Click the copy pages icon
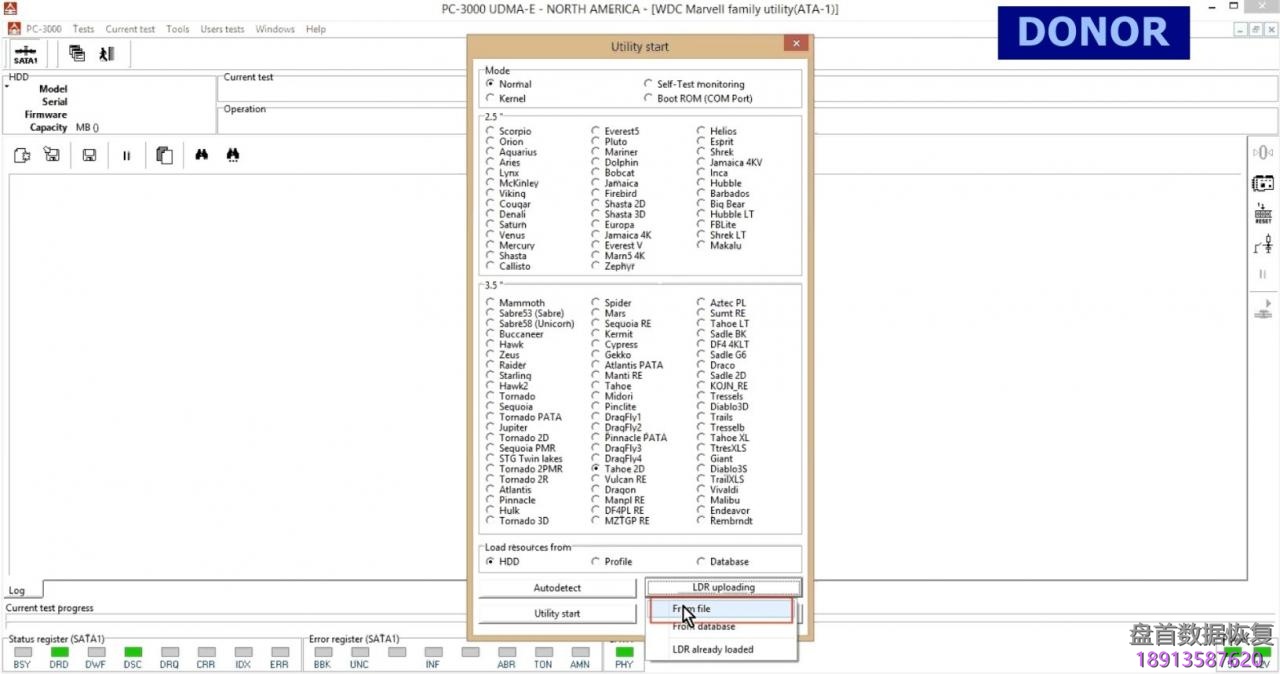 pos(165,155)
